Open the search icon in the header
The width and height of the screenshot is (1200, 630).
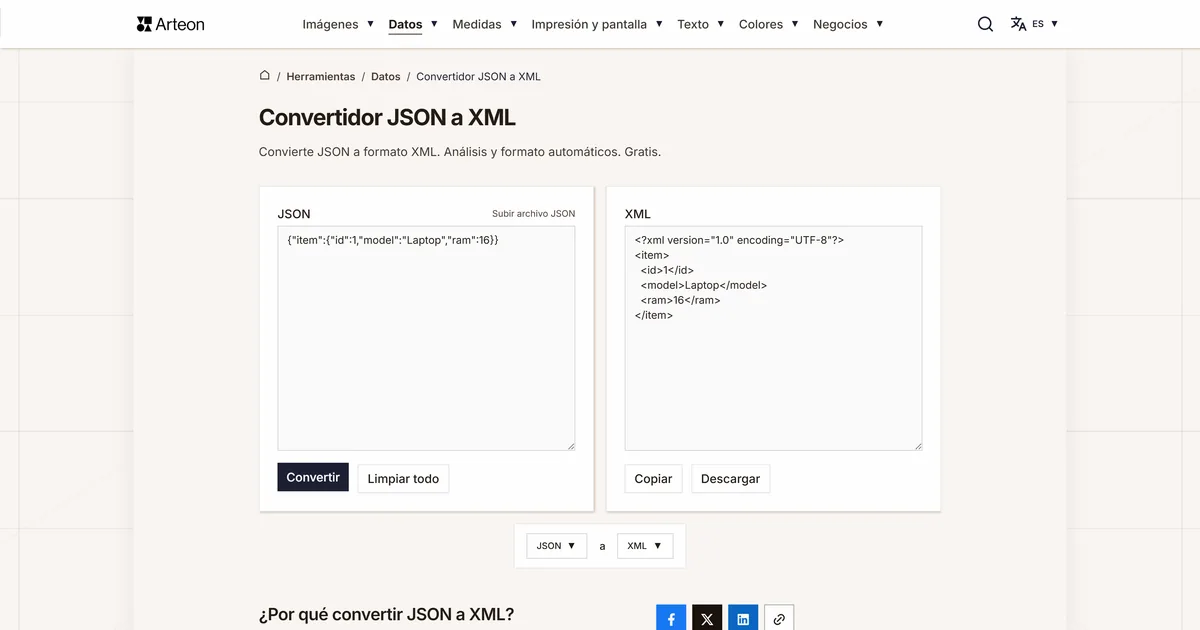[985, 24]
